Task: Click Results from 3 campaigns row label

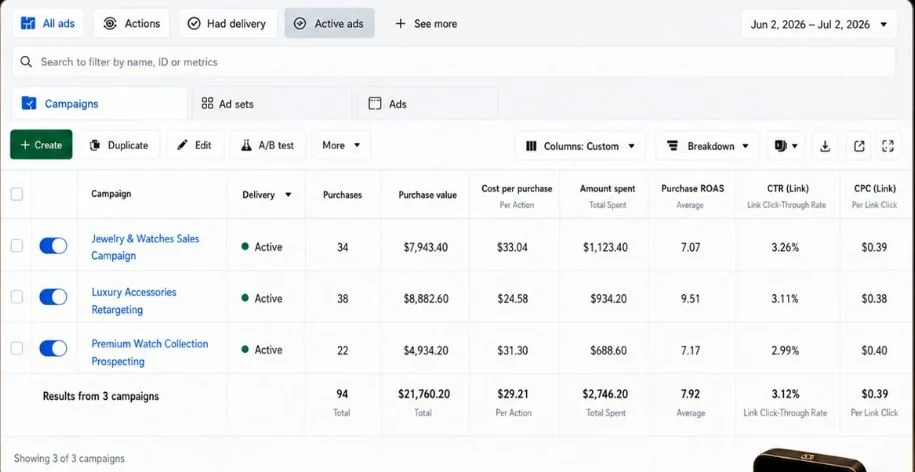Action: [x=100, y=396]
